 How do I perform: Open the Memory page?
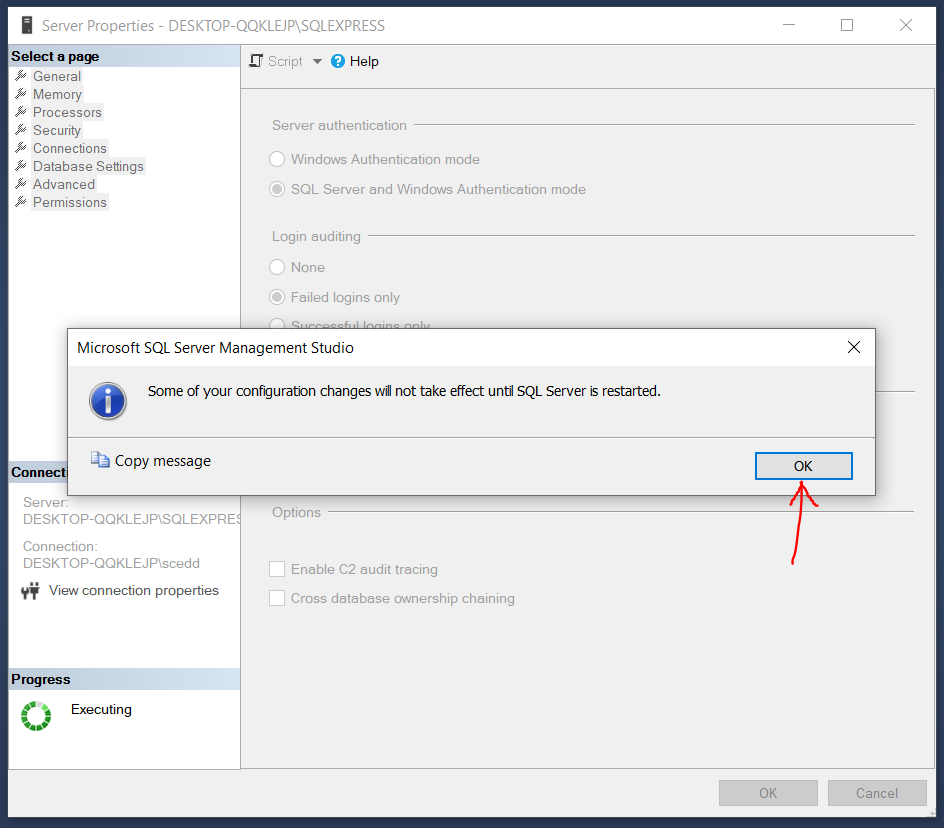pyautogui.click(x=57, y=95)
